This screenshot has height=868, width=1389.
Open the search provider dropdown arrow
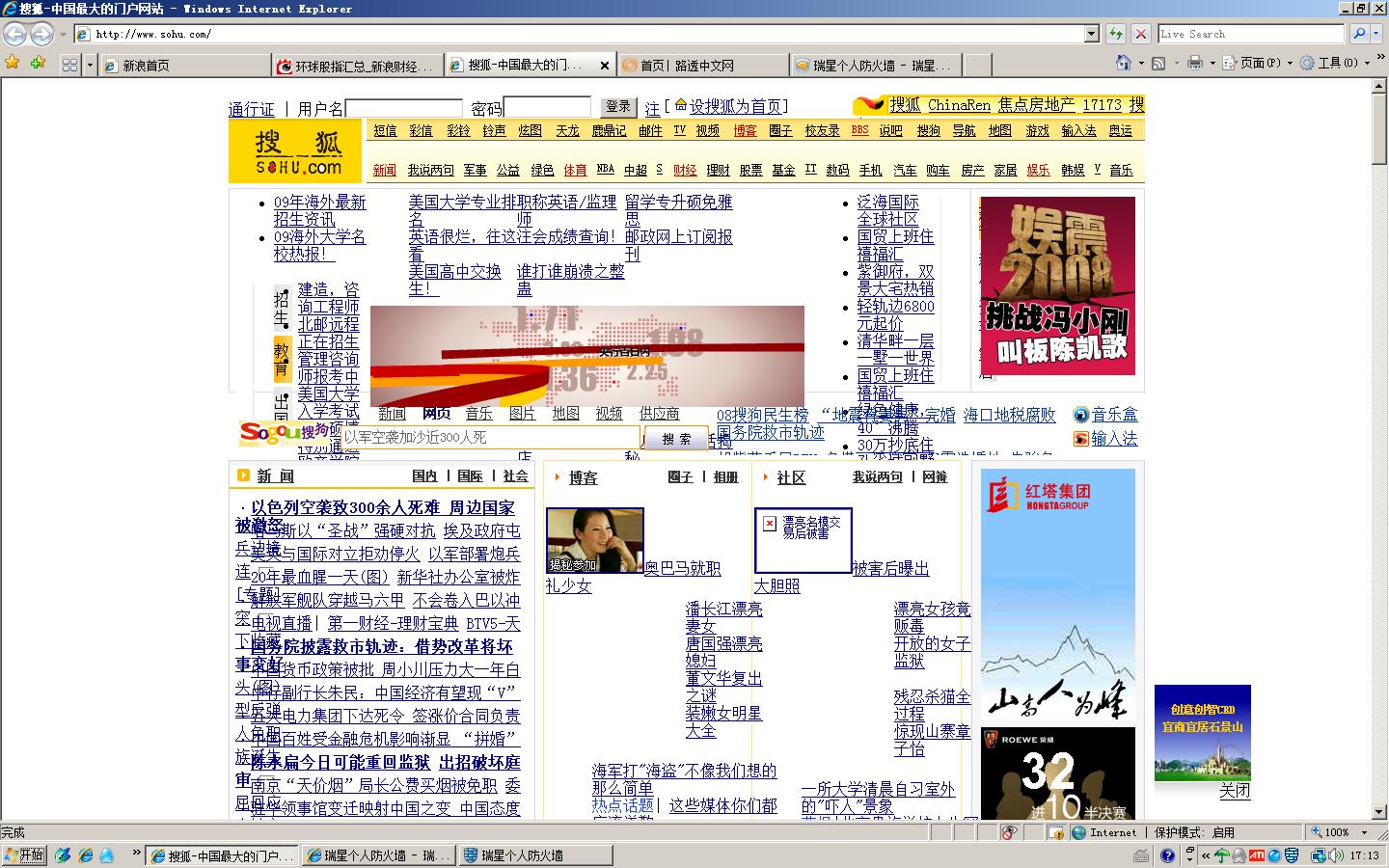pos(1376,34)
